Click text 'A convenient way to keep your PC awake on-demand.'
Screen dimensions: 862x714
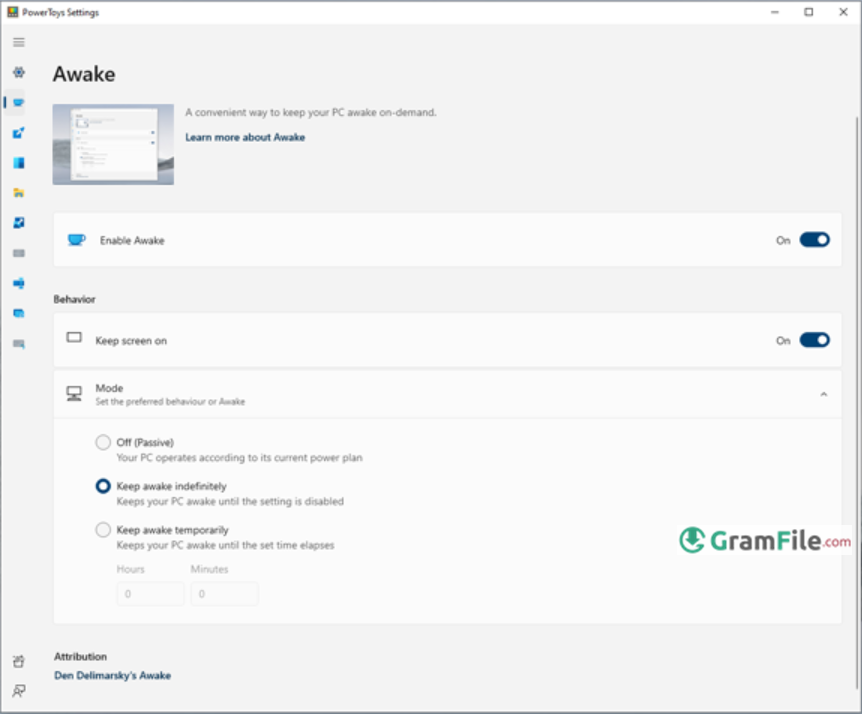pos(311,113)
